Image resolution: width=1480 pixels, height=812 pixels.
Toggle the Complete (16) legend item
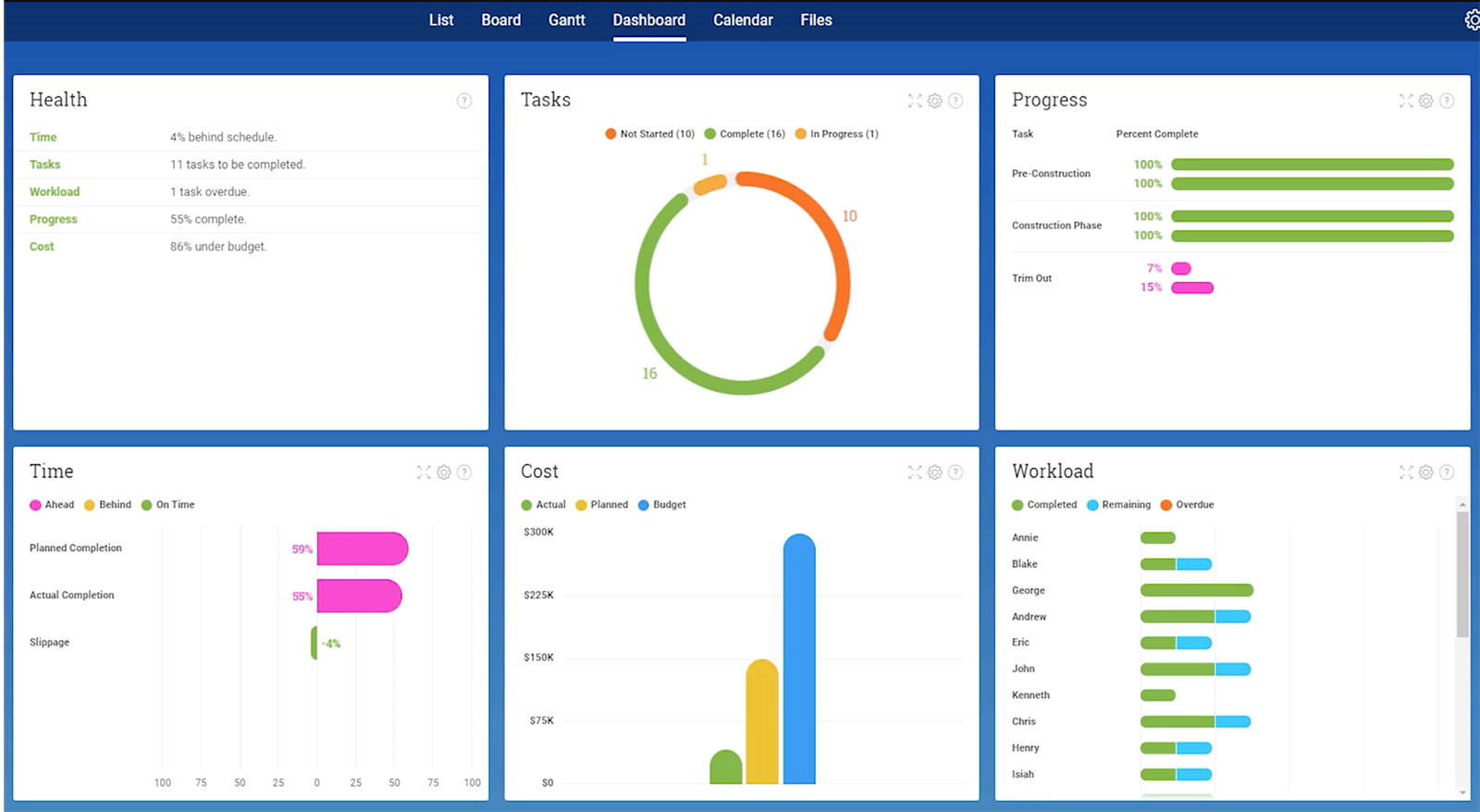click(x=745, y=134)
